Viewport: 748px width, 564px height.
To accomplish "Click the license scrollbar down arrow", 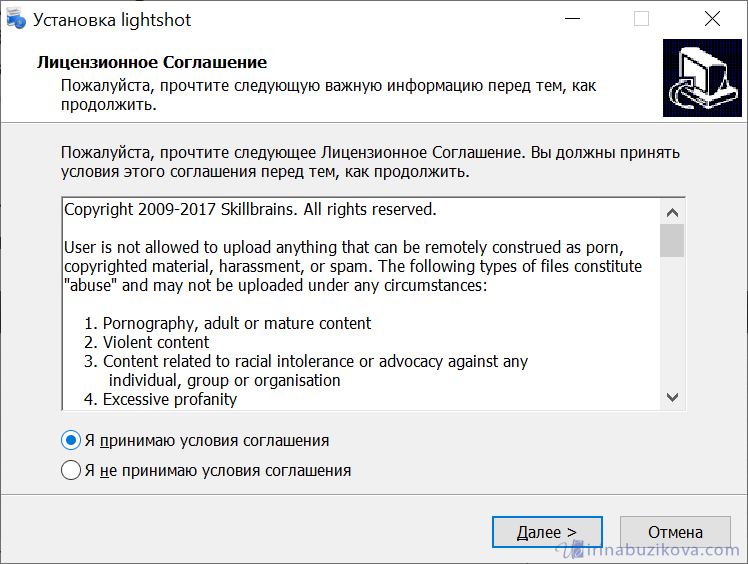I will point(672,396).
